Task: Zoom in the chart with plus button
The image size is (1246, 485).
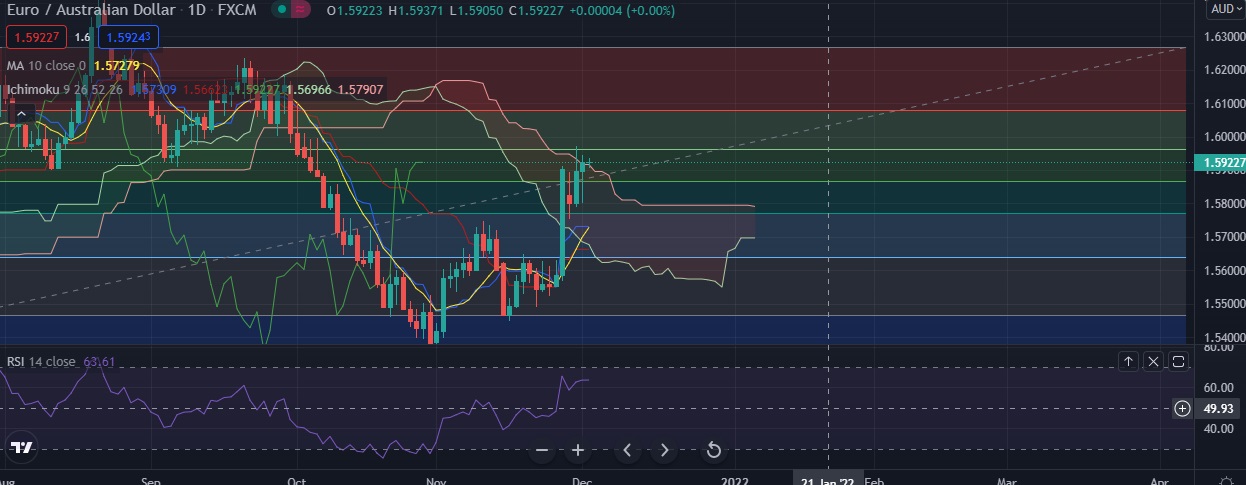Action: 578,450
